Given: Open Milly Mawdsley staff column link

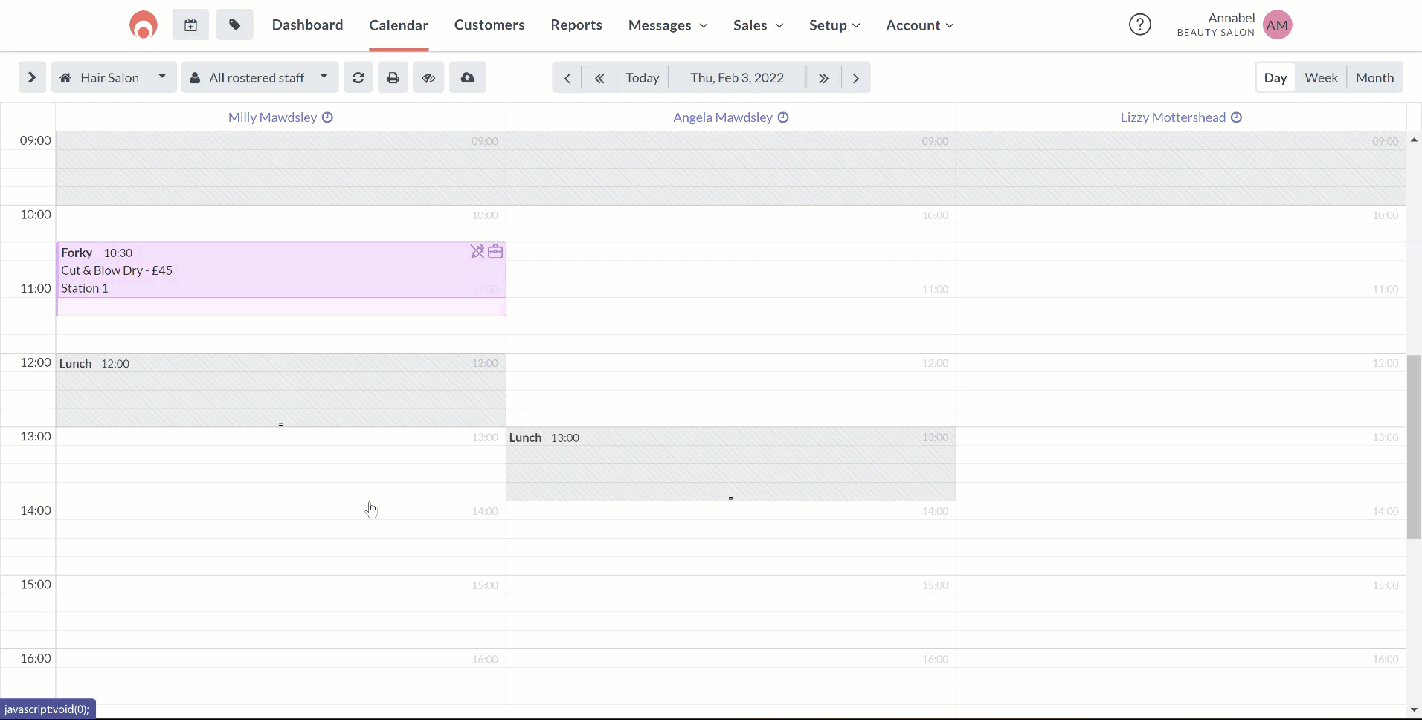Looking at the screenshot, I should point(272,117).
